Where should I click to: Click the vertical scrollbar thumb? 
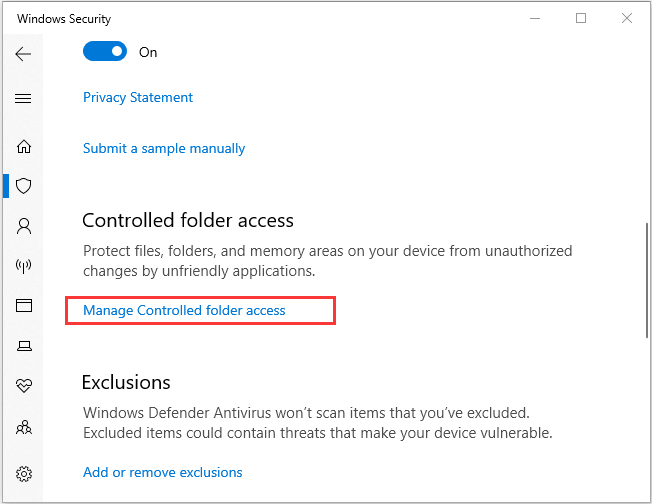pos(647,280)
